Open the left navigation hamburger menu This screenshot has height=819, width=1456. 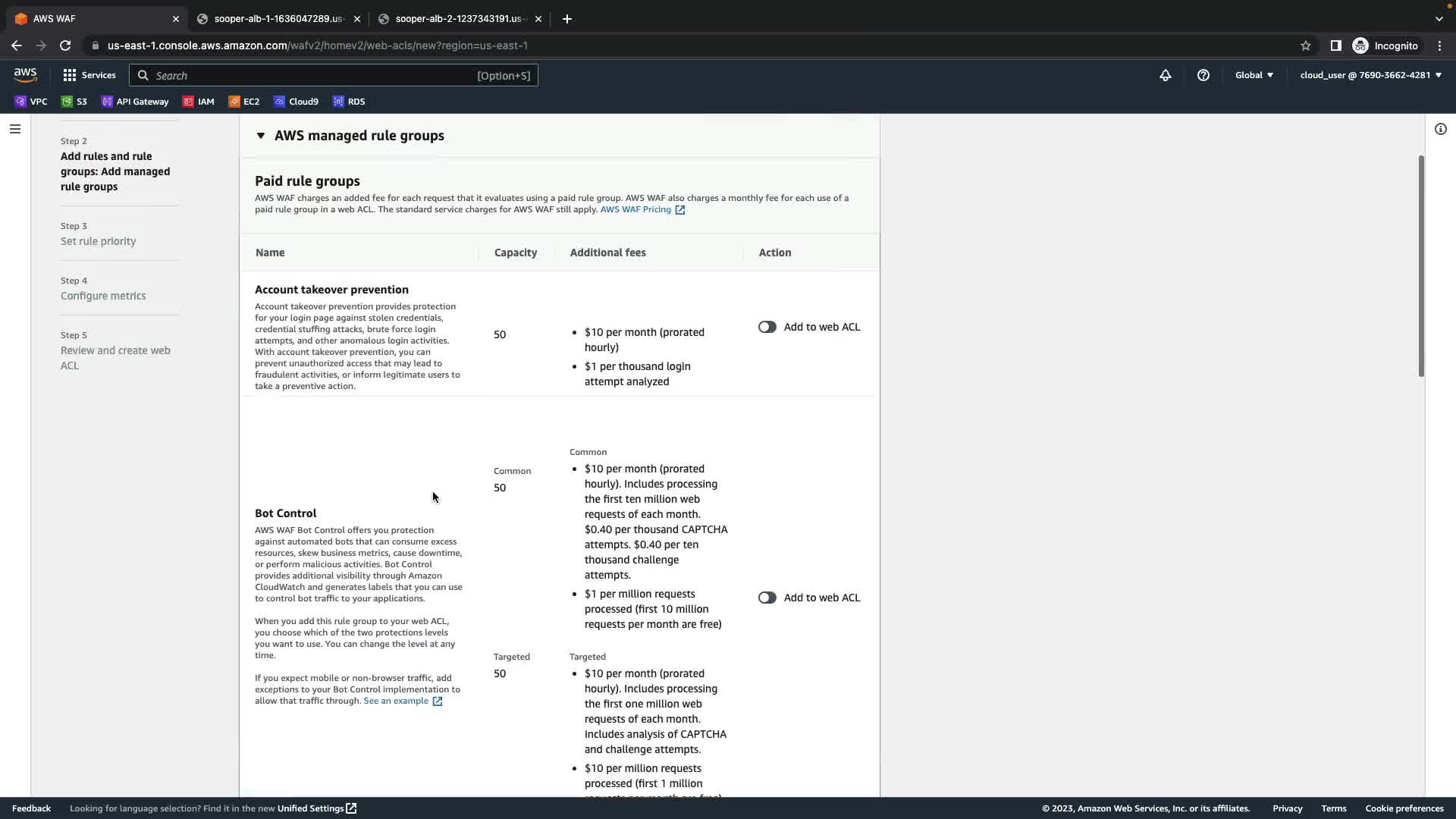[x=14, y=129]
